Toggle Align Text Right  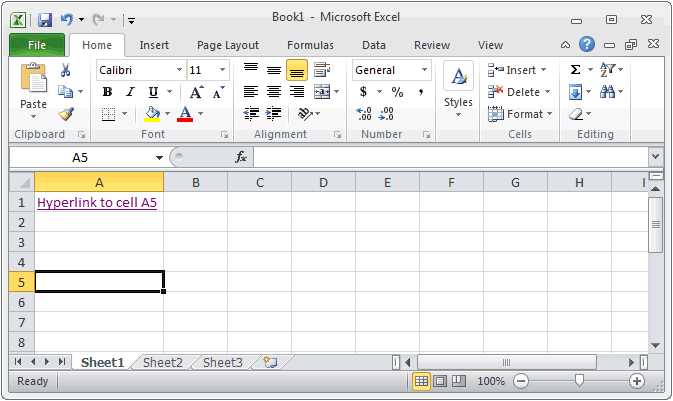[297, 91]
